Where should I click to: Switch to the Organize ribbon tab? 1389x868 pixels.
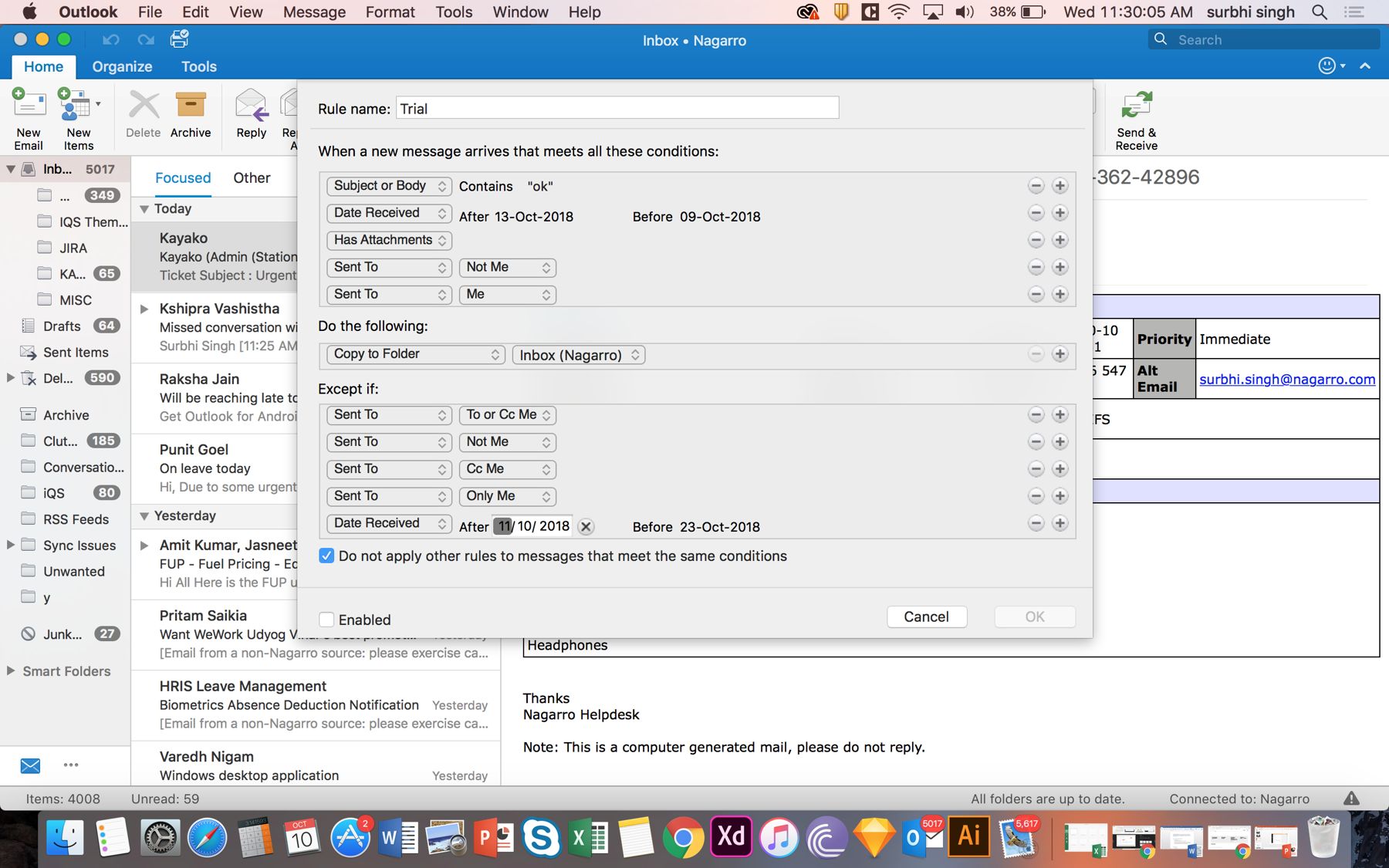[x=122, y=66]
